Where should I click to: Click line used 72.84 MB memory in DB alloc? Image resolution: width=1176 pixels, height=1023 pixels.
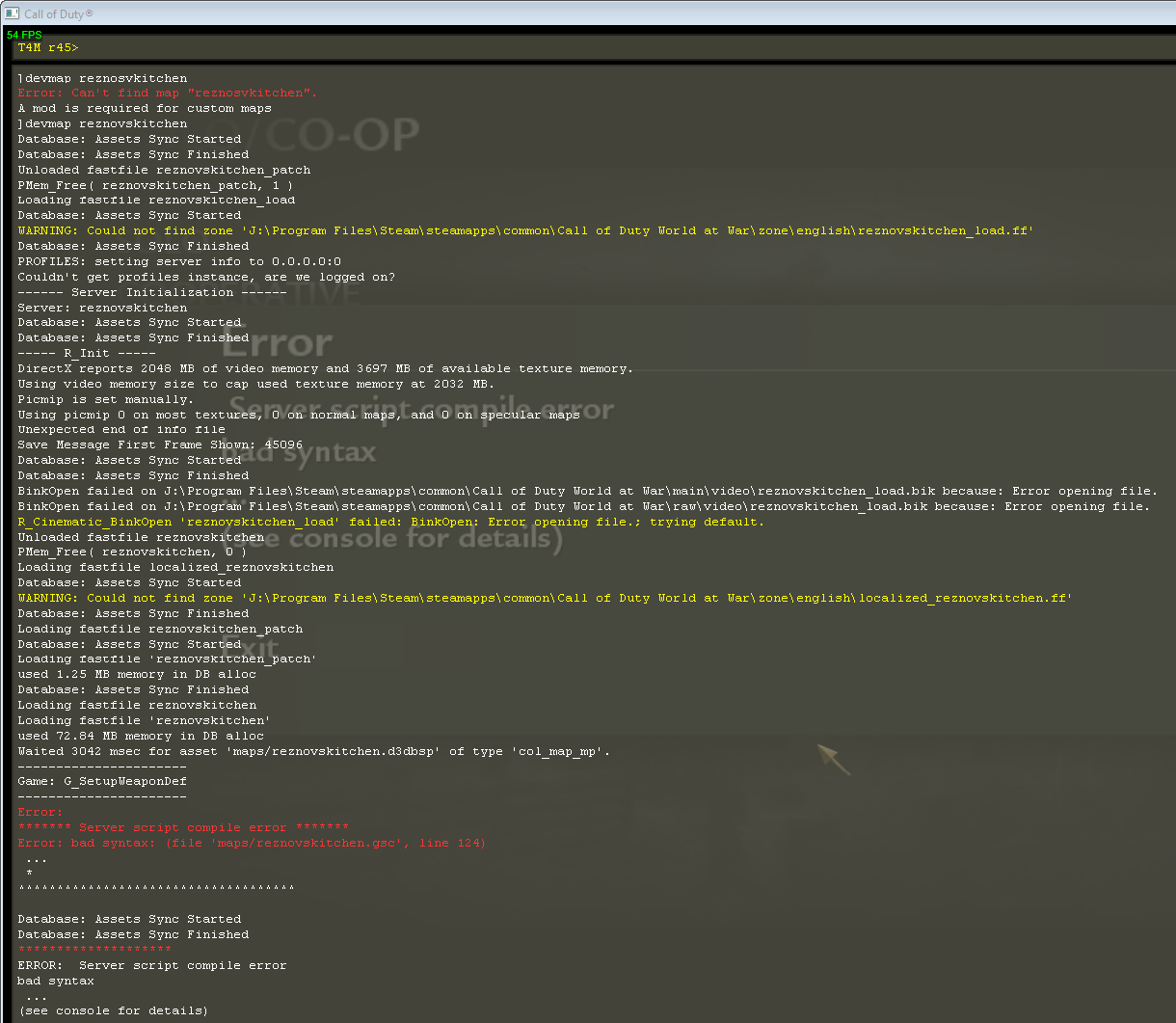141,737
